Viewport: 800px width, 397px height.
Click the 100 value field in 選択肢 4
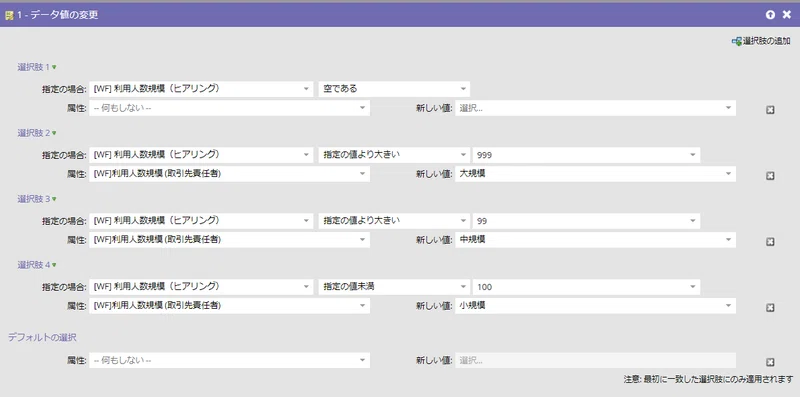point(586,287)
